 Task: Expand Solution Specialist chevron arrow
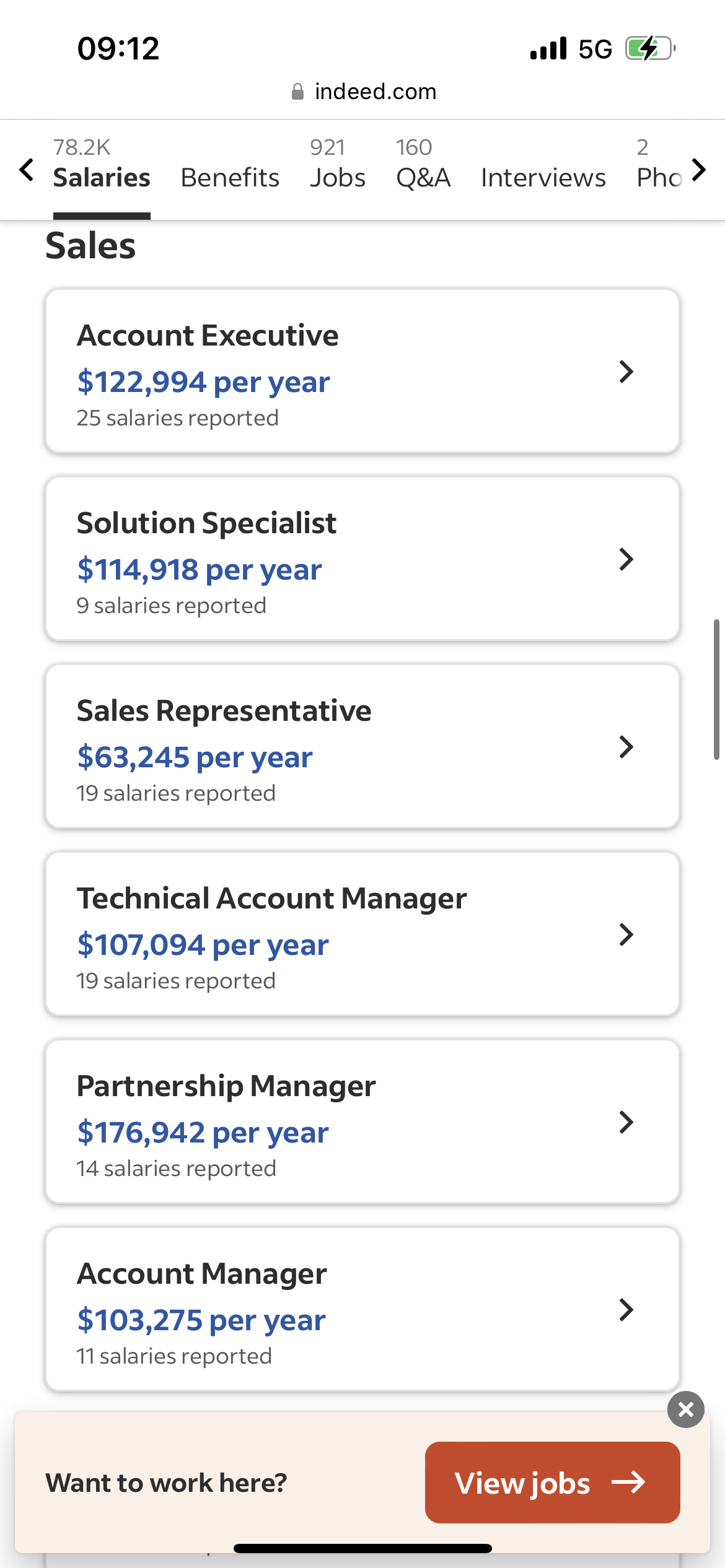click(626, 559)
